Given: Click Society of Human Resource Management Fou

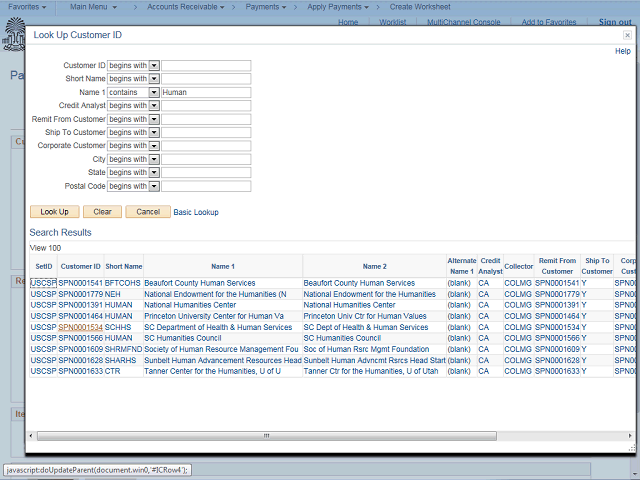Looking at the screenshot, I should click(221, 349).
